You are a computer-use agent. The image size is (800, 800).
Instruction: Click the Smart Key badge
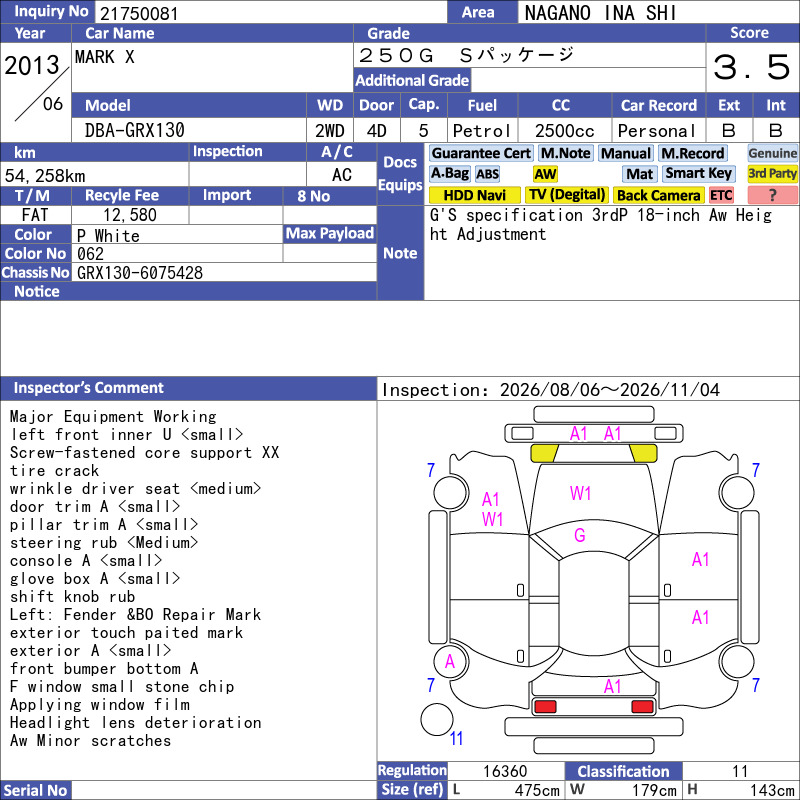click(x=698, y=173)
